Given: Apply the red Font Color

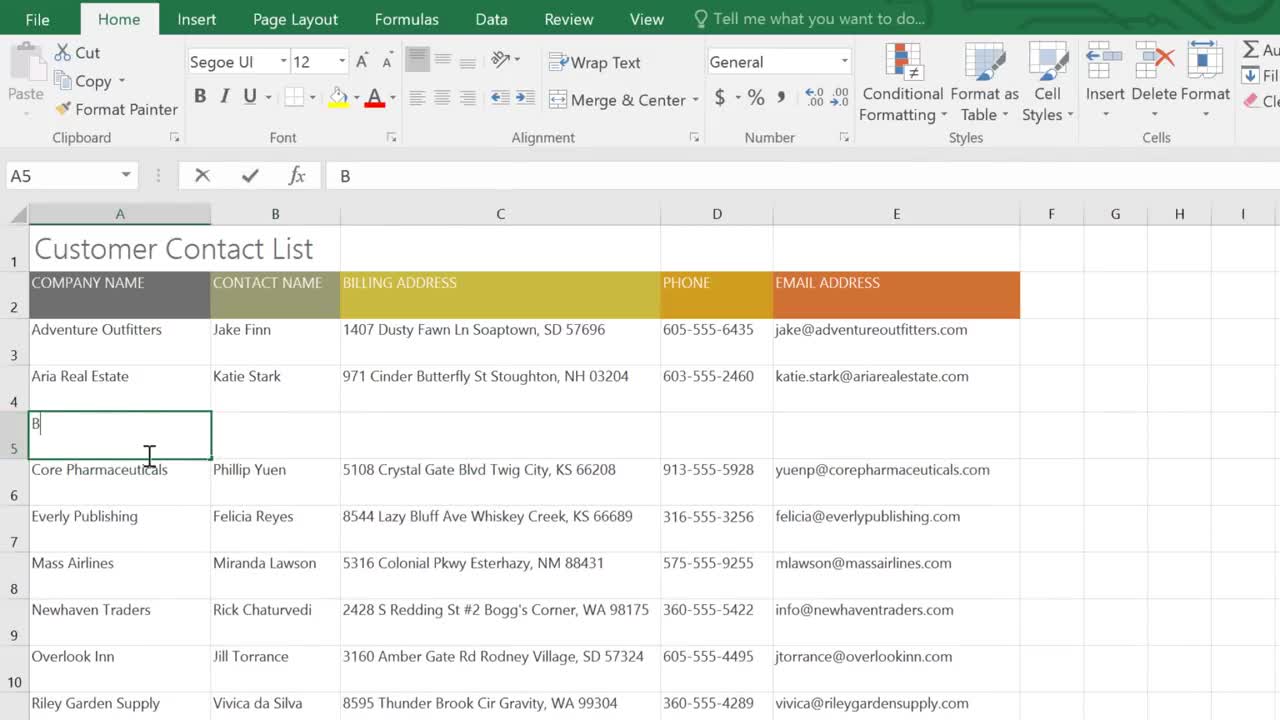Looking at the screenshot, I should click(375, 97).
